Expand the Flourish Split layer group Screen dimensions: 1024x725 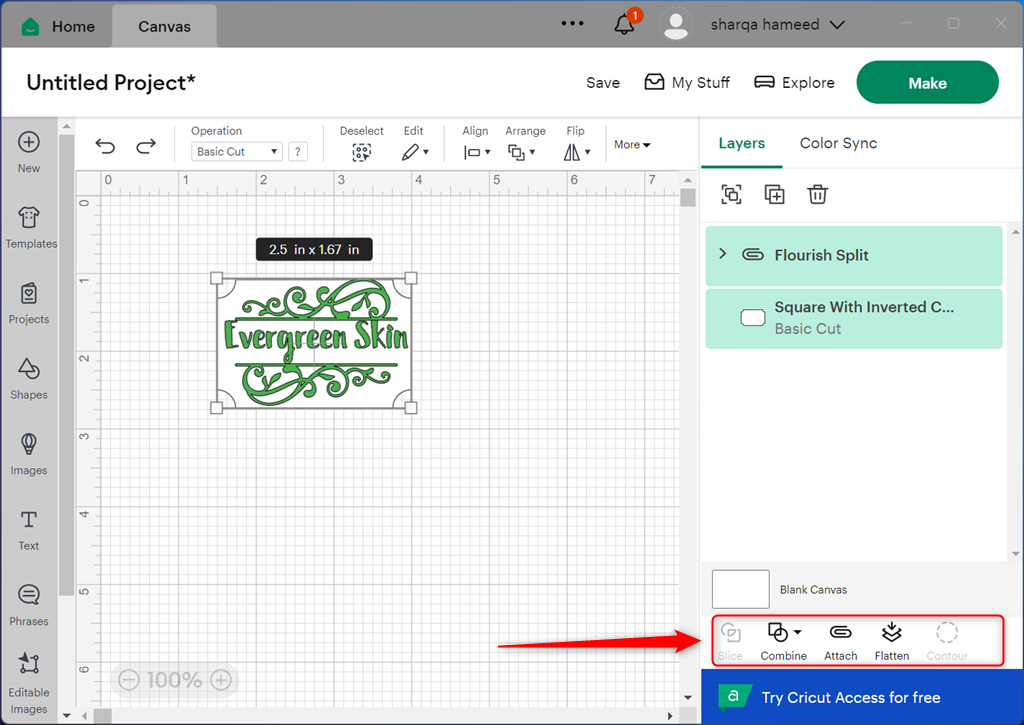click(x=723, y=254)
